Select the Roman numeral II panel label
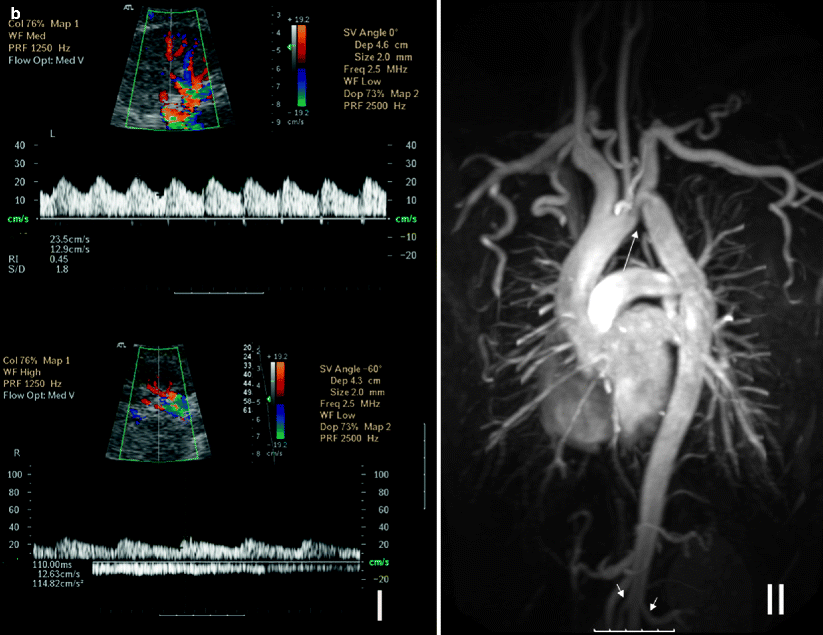The width and height of the screenshot is (823, 635). [x=775, y=598]
